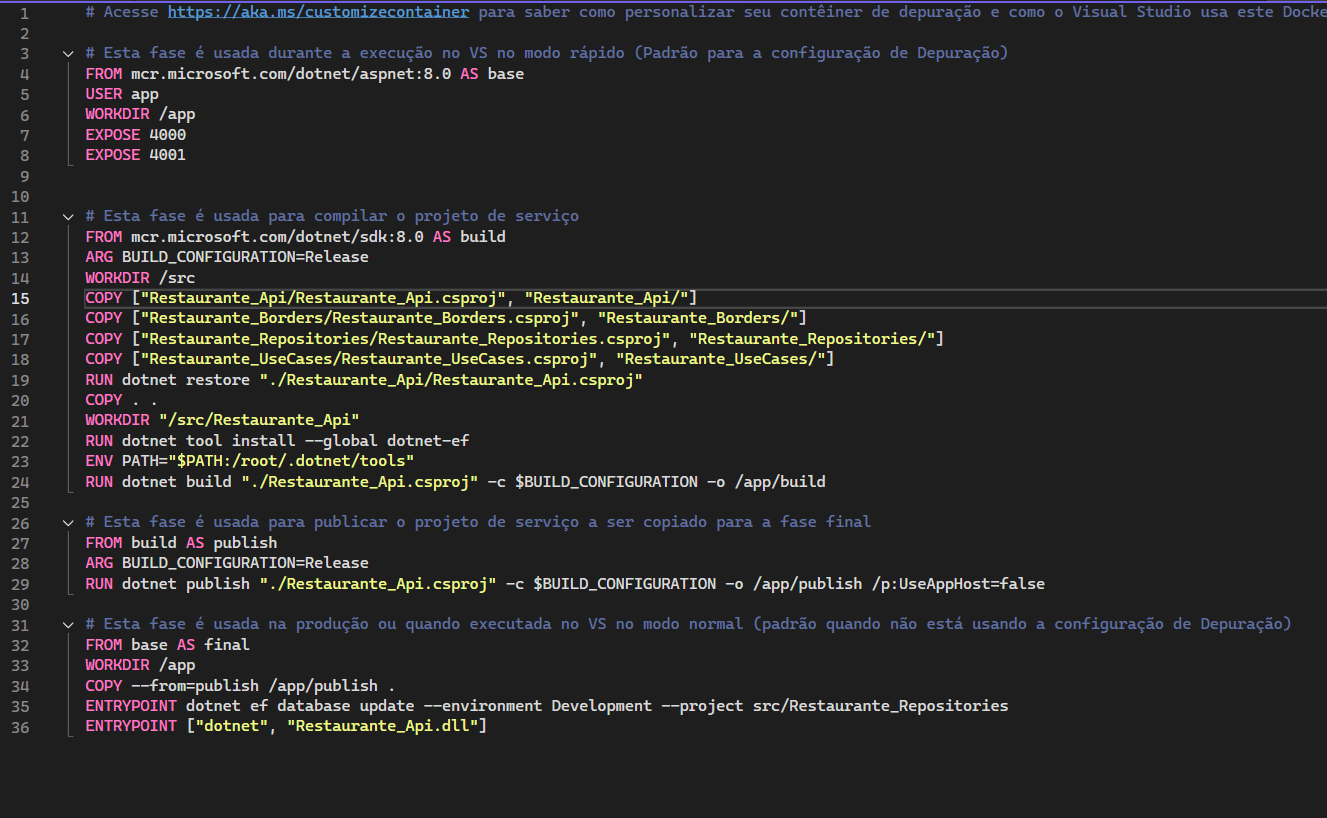The height and width of the screenshot is (818, 1327).
Task: Click line number 1 in the gutter
Action: click(x=24, y=12)
